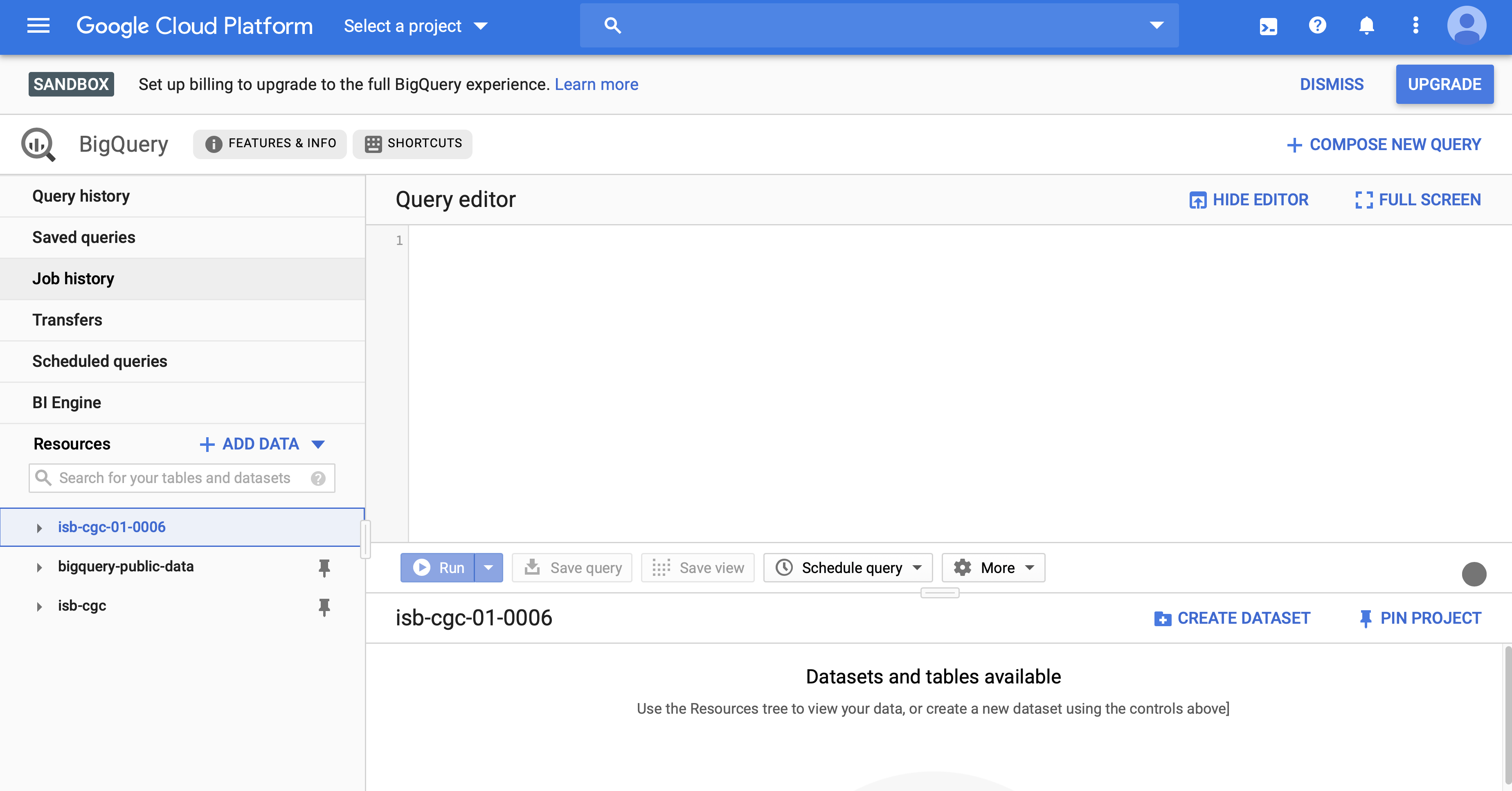Click the Create Dataset button

(1233, 617)
